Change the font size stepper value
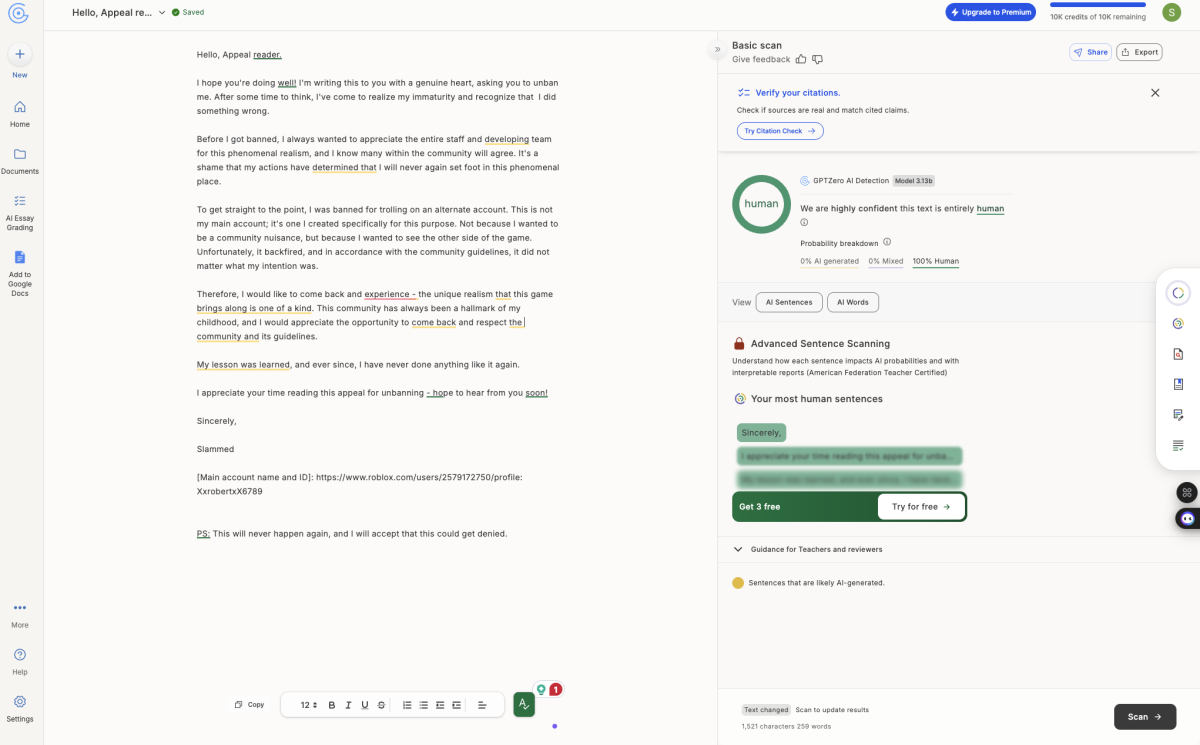 pos(309,705)
